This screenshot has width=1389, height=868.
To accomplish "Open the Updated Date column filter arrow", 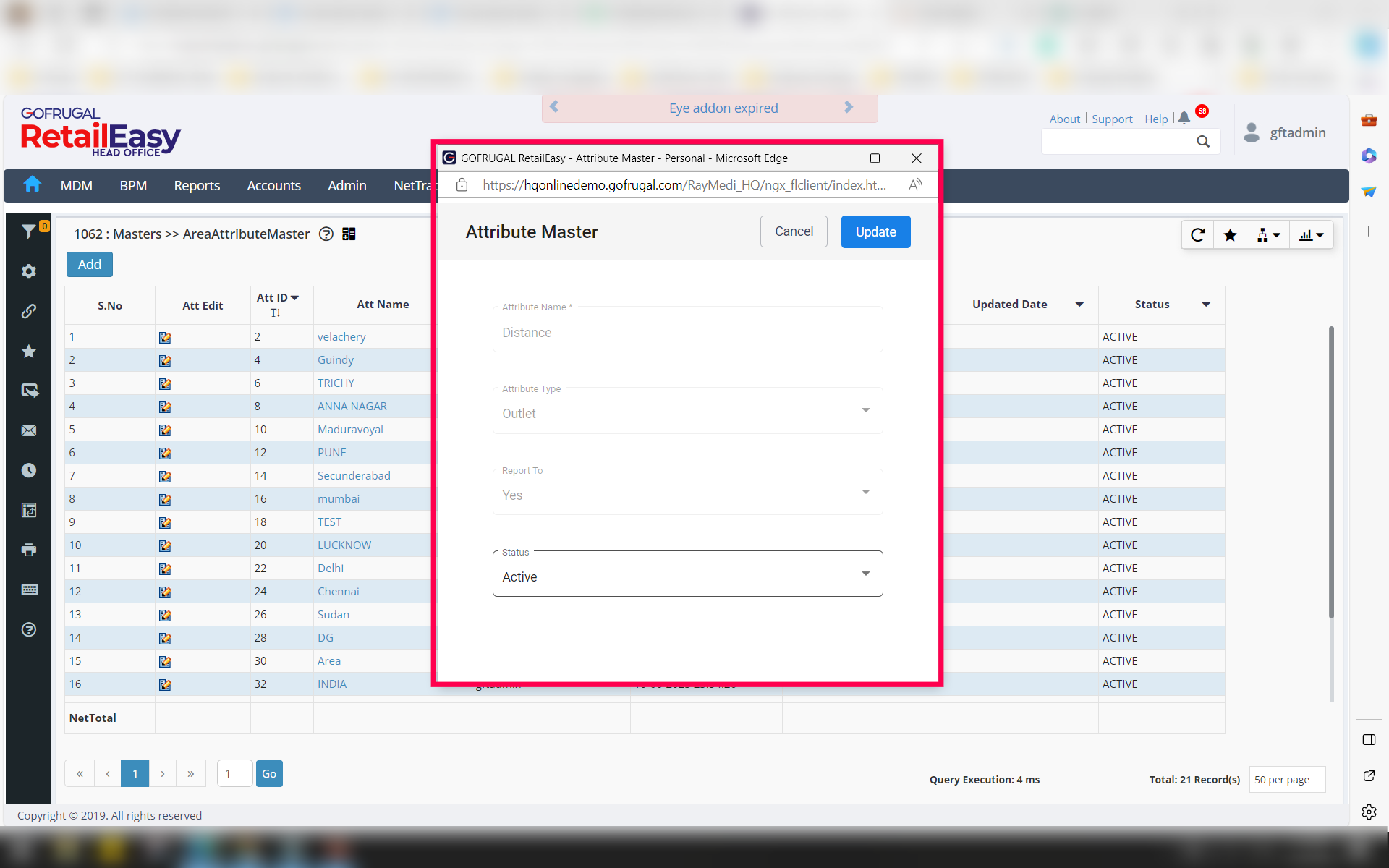I will (1079, 305).
